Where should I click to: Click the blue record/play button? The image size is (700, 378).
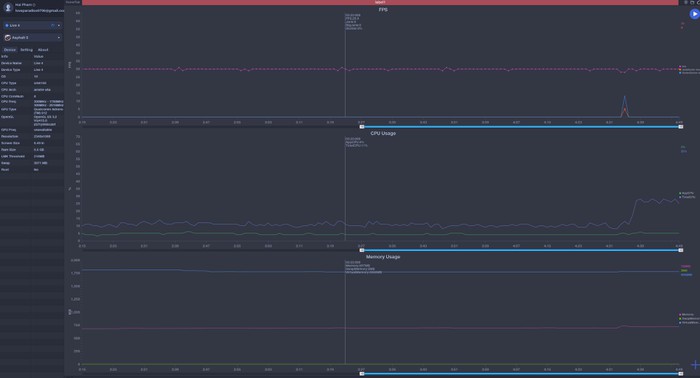point(694,14)
